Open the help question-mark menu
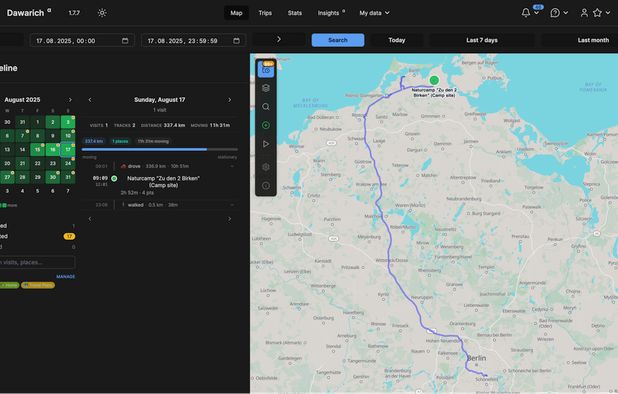This screenshot has width=618, height=394. (555, 13)
